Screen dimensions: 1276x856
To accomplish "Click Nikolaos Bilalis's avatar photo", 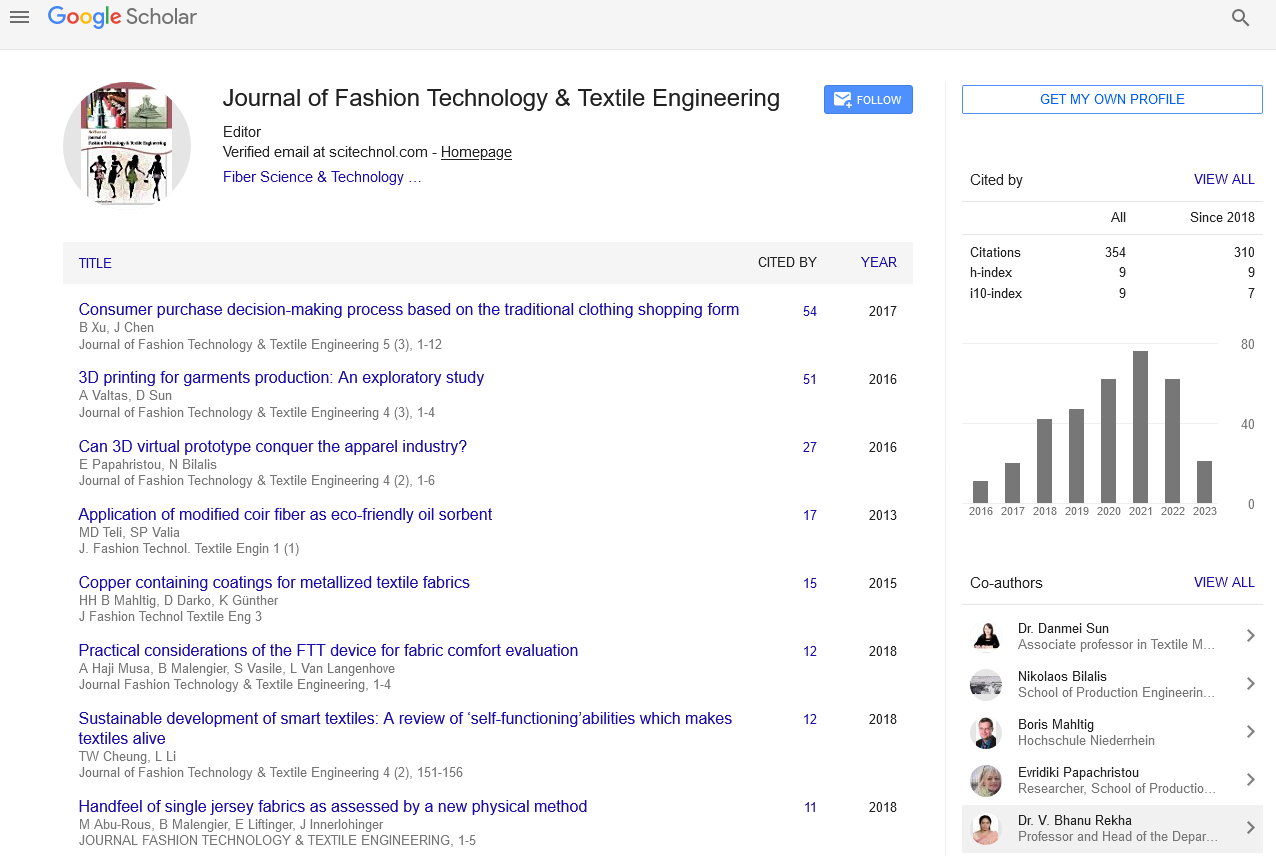I will click(986, 684).
